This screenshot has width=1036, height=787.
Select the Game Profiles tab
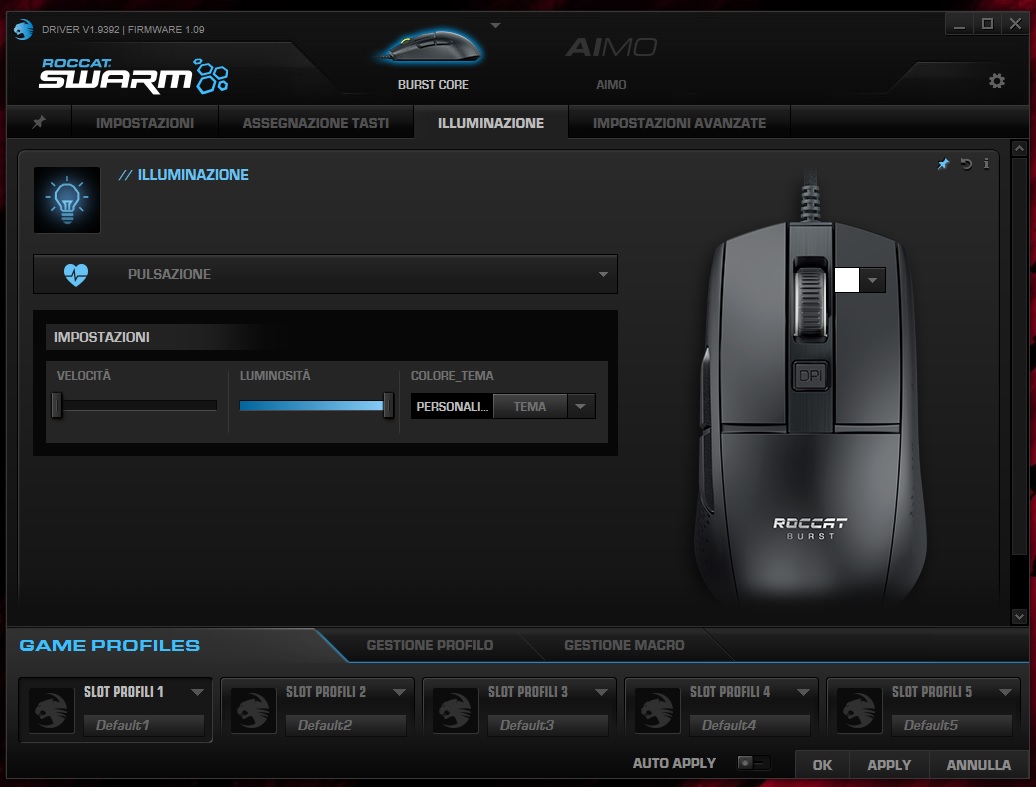click(110, 646)
